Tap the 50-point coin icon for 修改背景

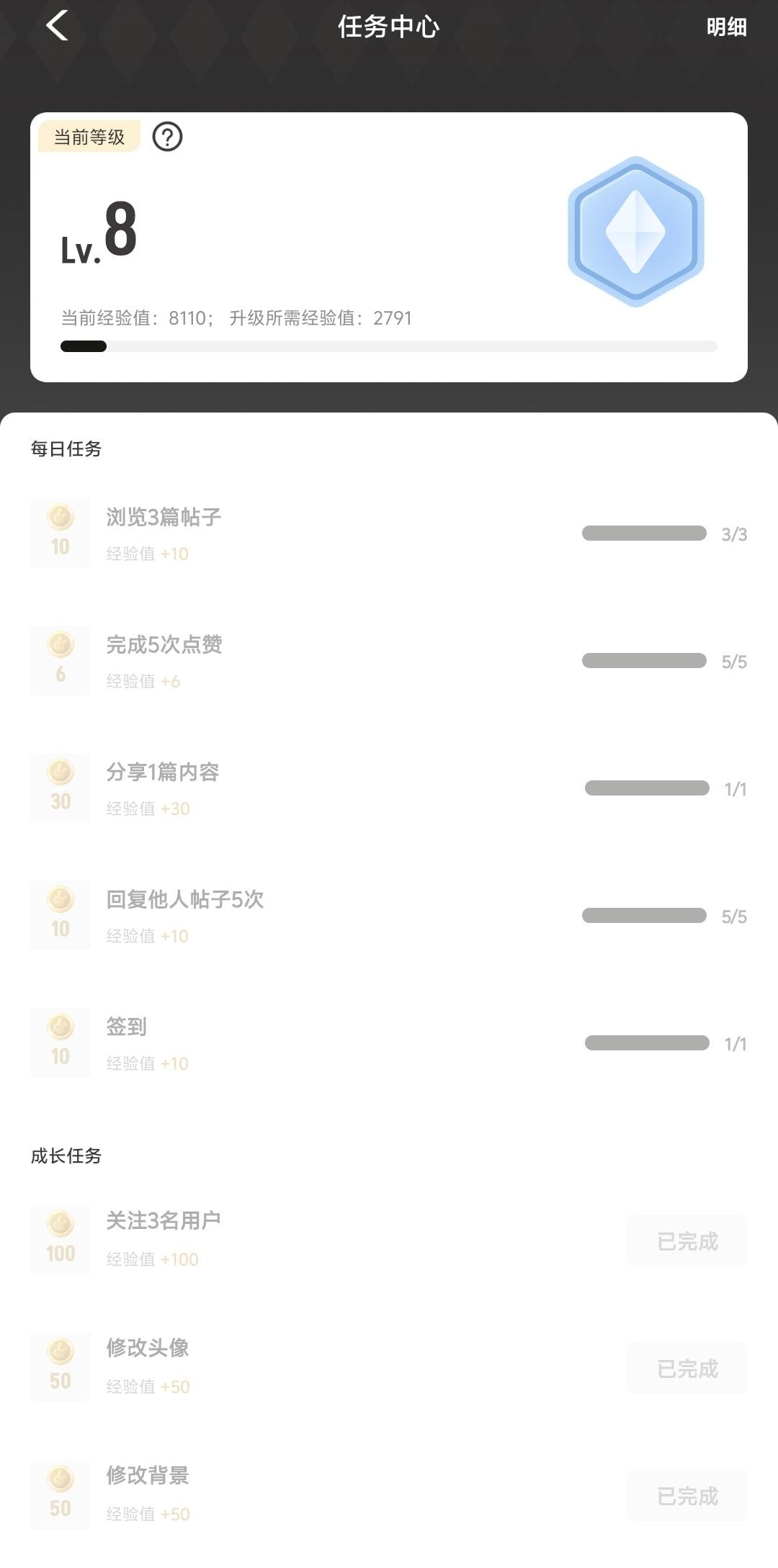point(61,1495)
